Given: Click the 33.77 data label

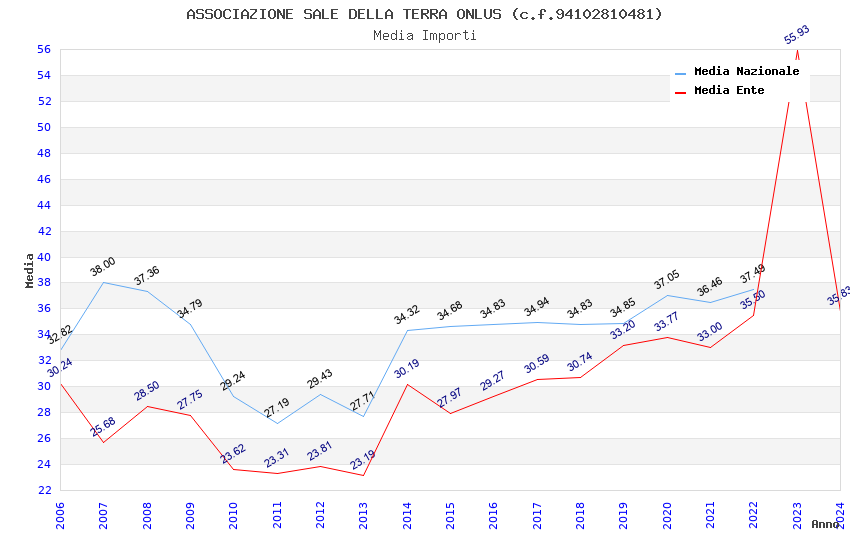Looking at the screenshot, I should 667,322.
